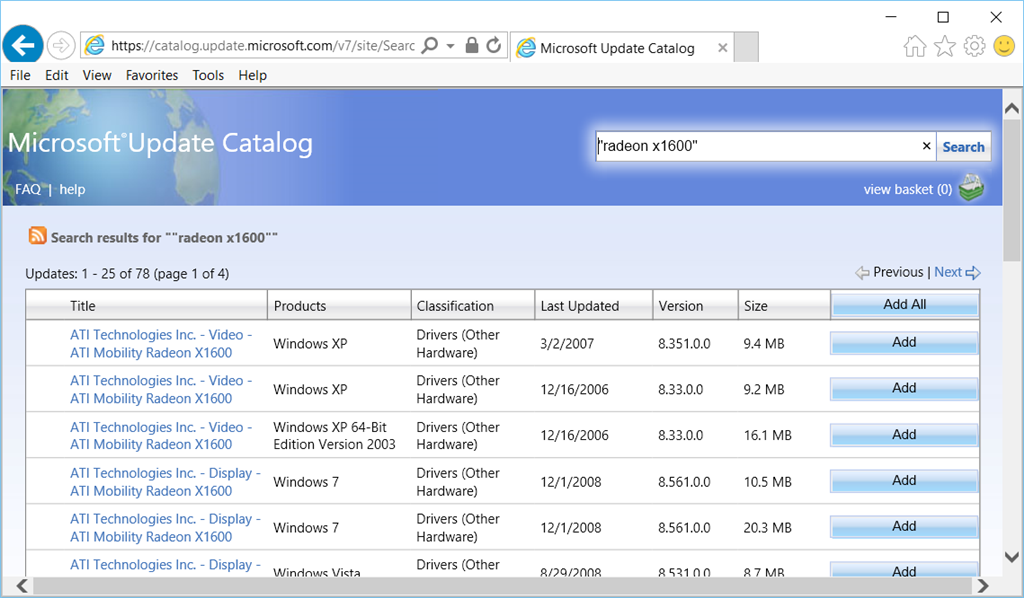
Task: Open Windows XP driver link dated 12/16/2006, 9.2 MB
Action: (x=161, y=389)
